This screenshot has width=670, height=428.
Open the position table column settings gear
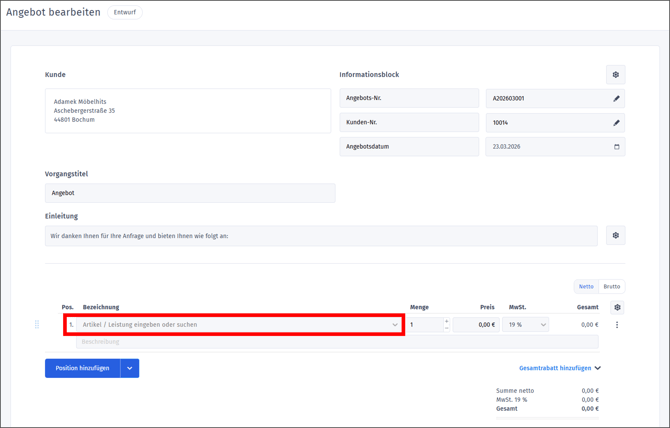tap(617, 308)
